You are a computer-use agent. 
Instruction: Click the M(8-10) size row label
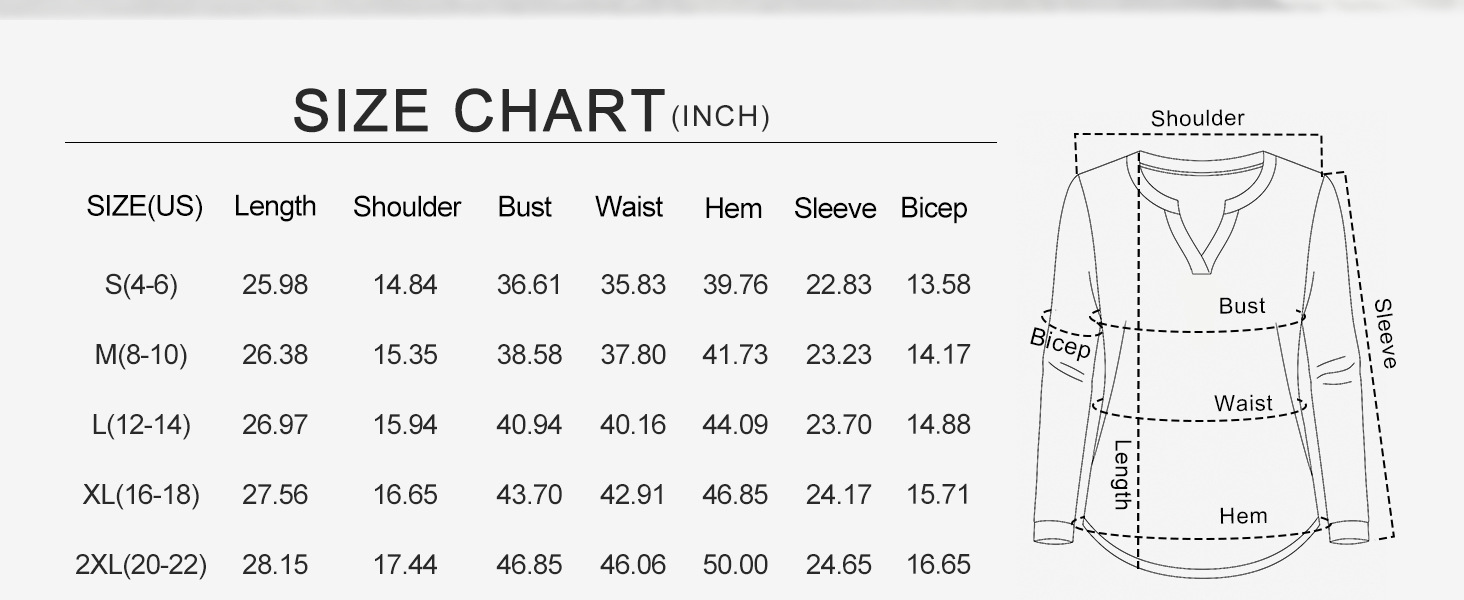point(141,355)
